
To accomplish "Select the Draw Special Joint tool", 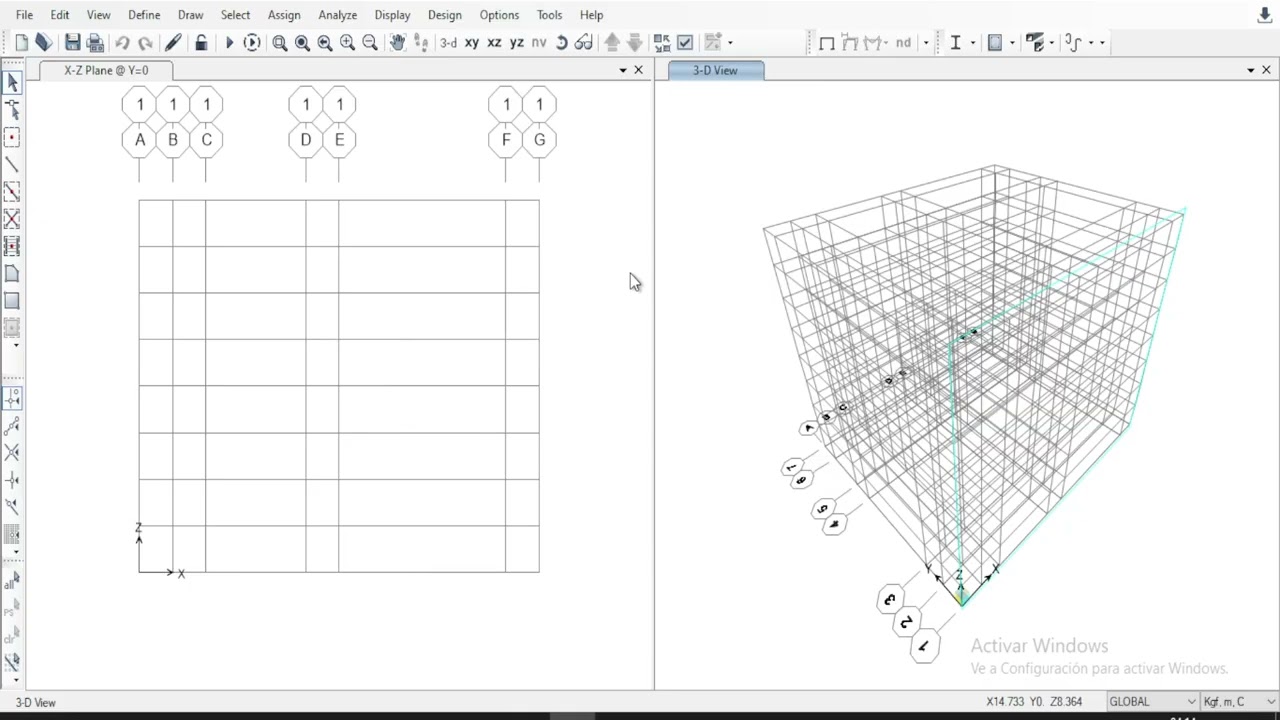I will [12, 137].
